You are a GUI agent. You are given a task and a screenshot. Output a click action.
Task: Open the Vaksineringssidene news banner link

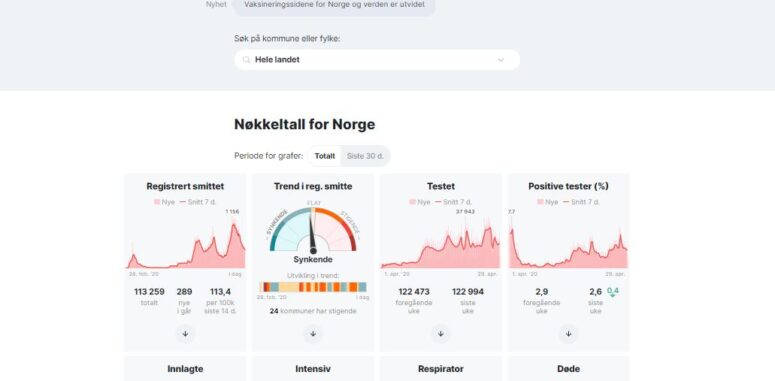pos(334,5)
